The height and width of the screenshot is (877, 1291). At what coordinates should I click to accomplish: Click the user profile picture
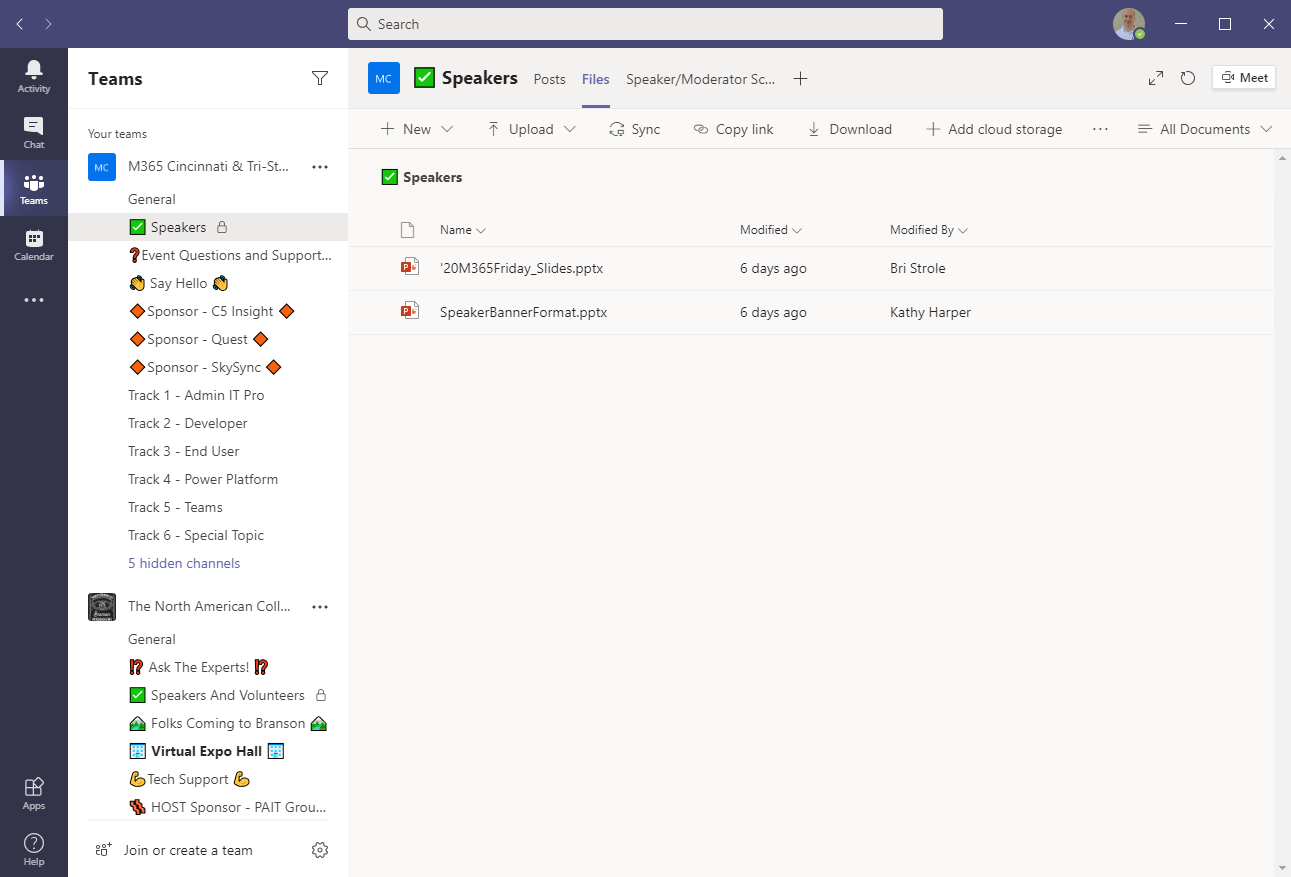click(x=1129, y=24)
